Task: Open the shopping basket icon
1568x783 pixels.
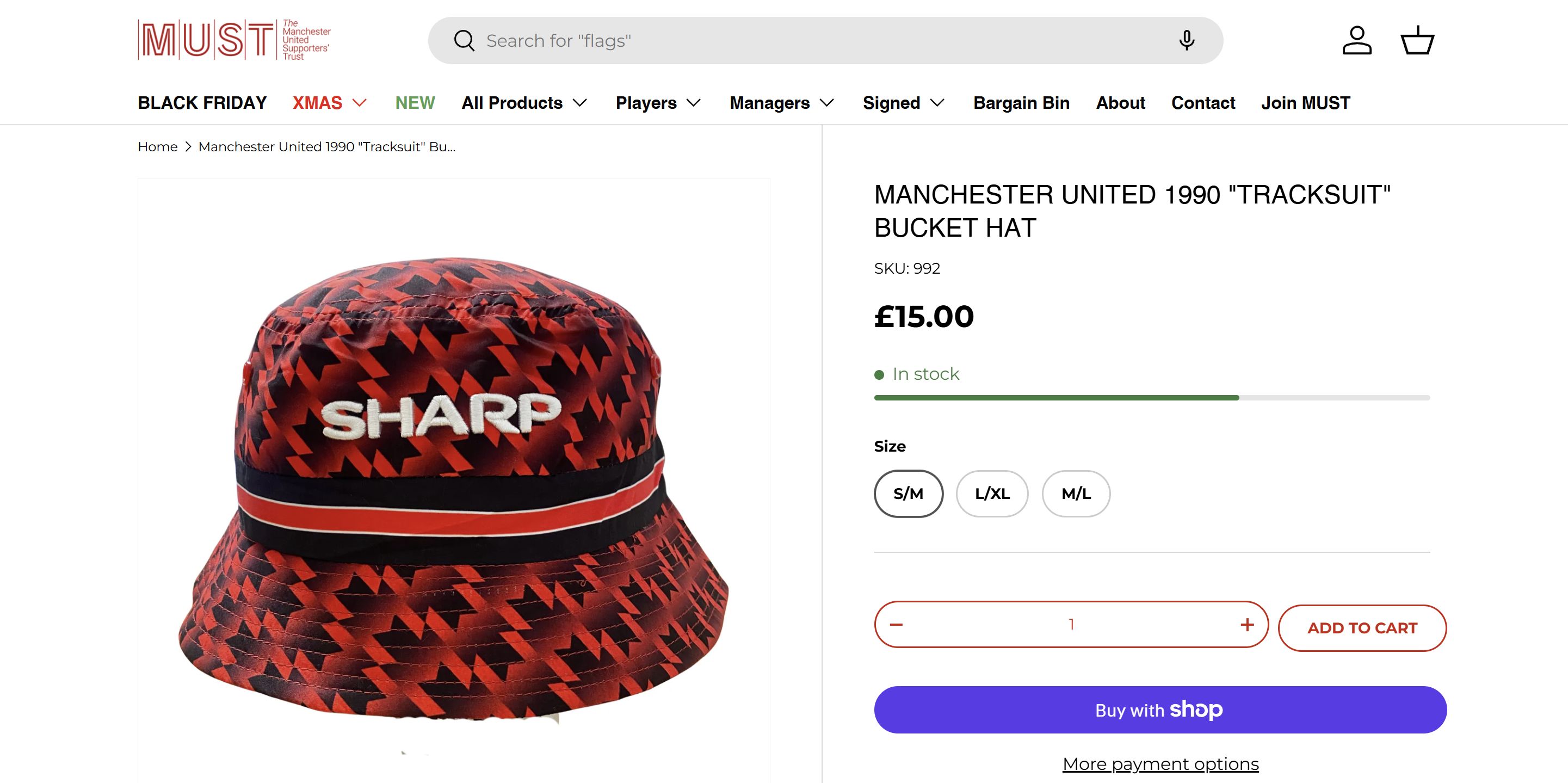Action: 1417,41
